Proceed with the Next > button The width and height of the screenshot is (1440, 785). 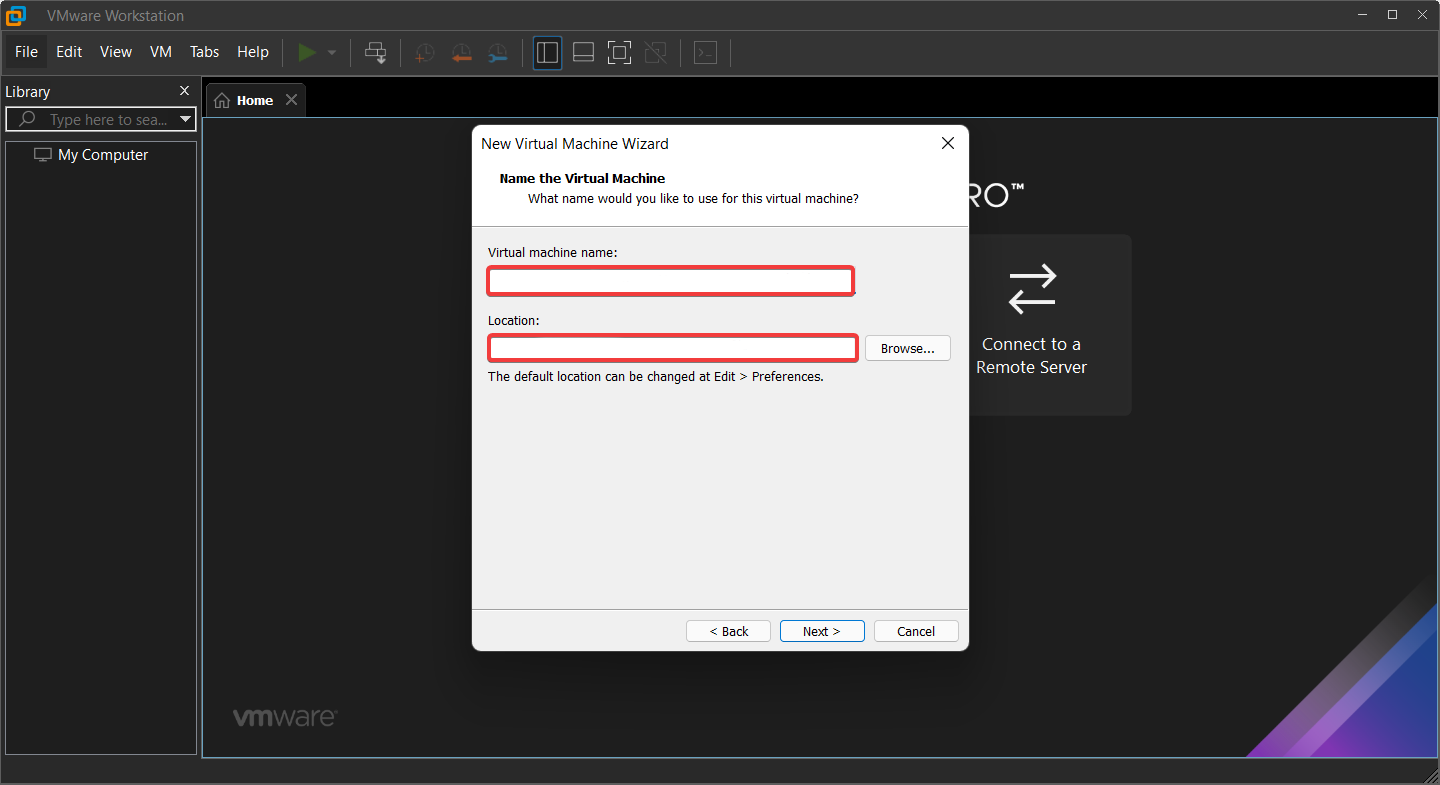pos(822,631)
